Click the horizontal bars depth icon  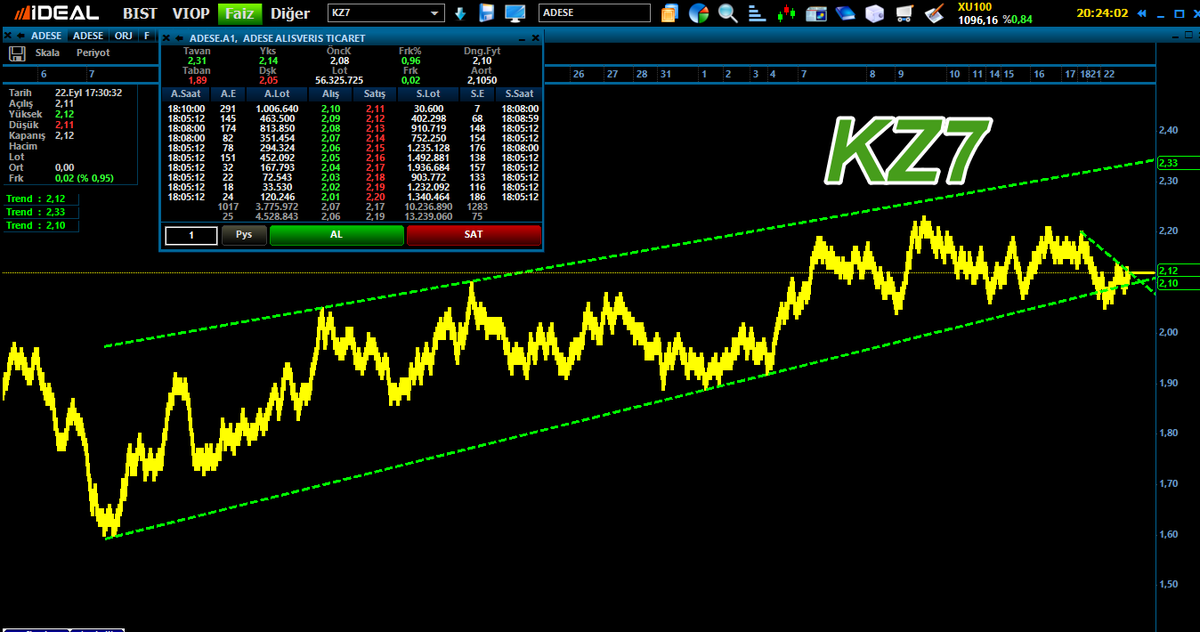tap(757, 14)
